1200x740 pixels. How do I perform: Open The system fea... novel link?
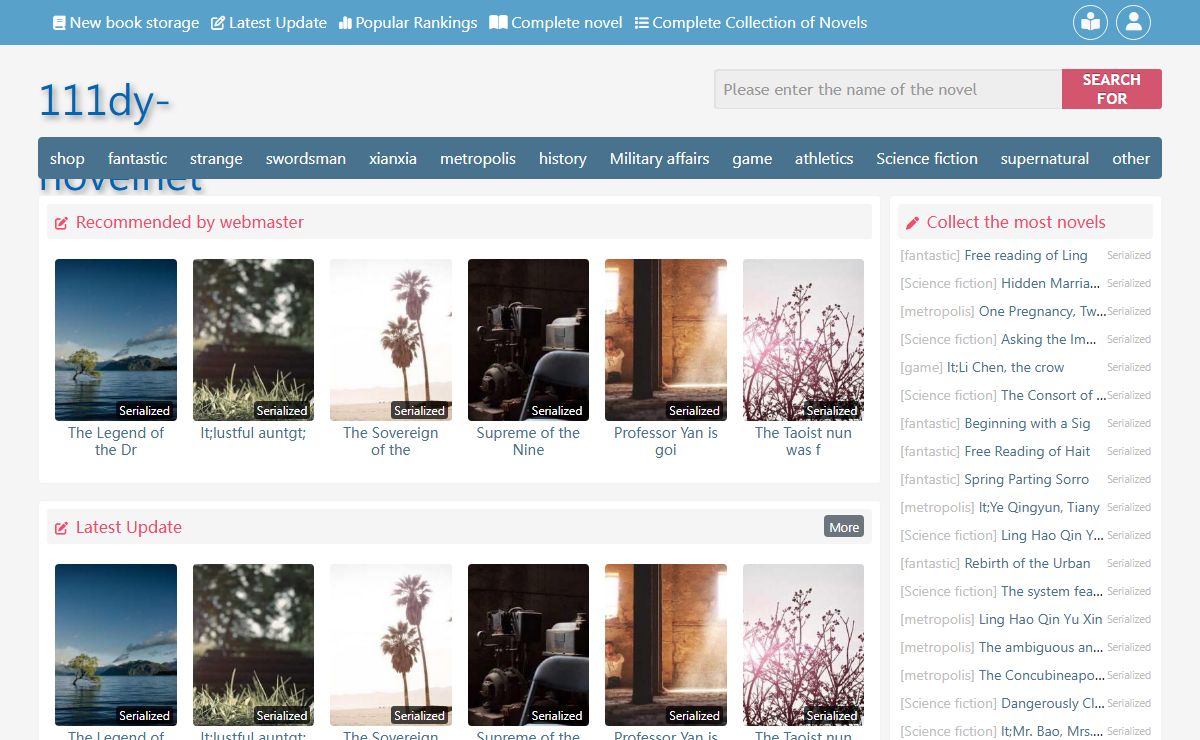pos(1053,591)
